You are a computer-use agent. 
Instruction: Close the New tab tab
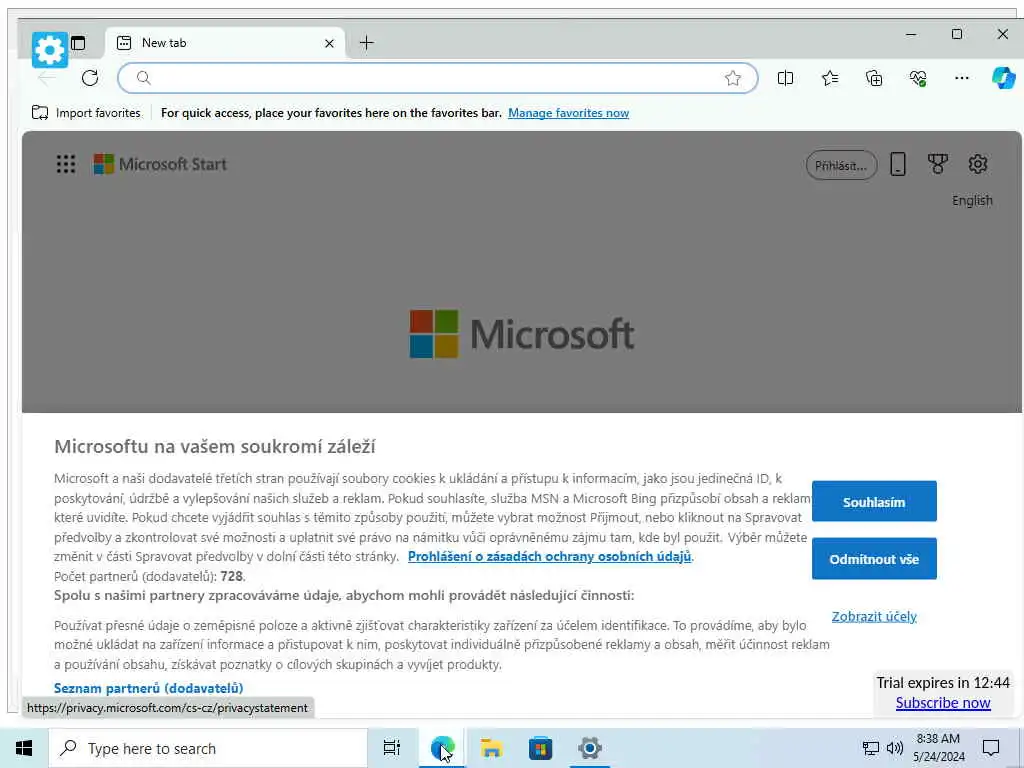coord(329,43)
